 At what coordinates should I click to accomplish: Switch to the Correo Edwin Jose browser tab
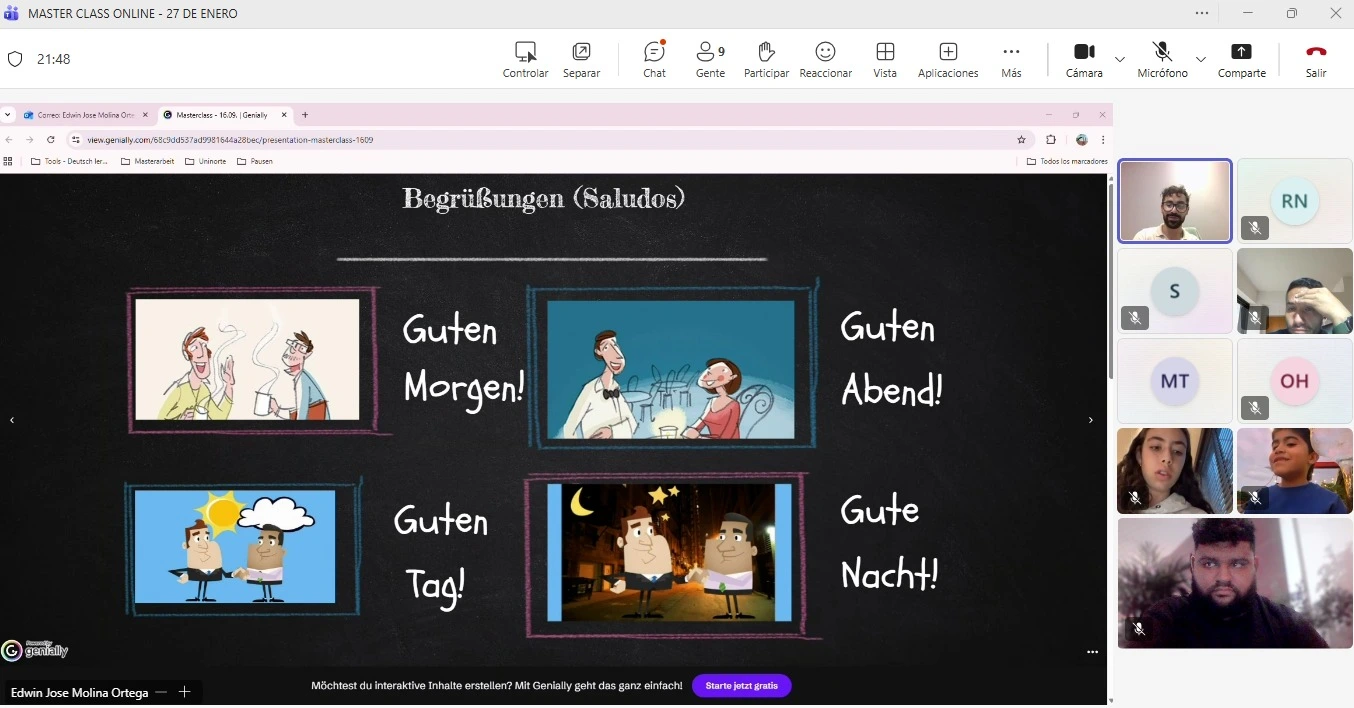click(x=85, y=115)
